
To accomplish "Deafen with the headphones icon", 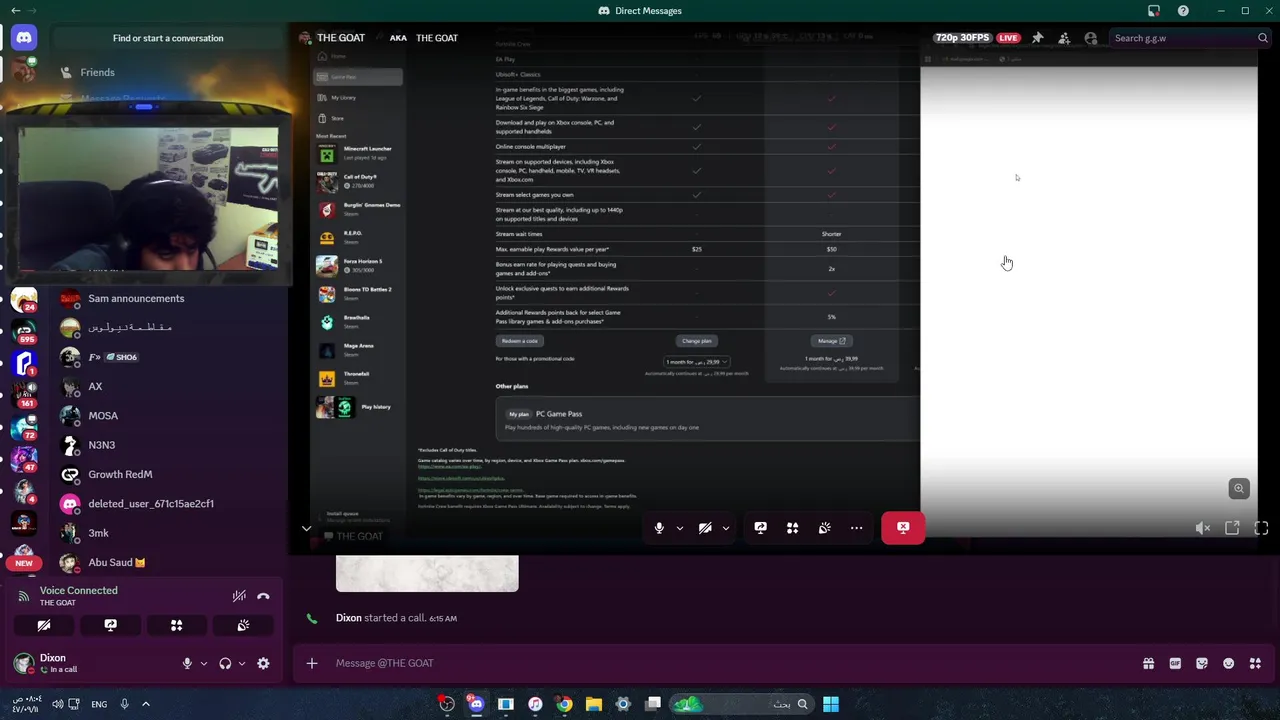I will tap(225, 663).
